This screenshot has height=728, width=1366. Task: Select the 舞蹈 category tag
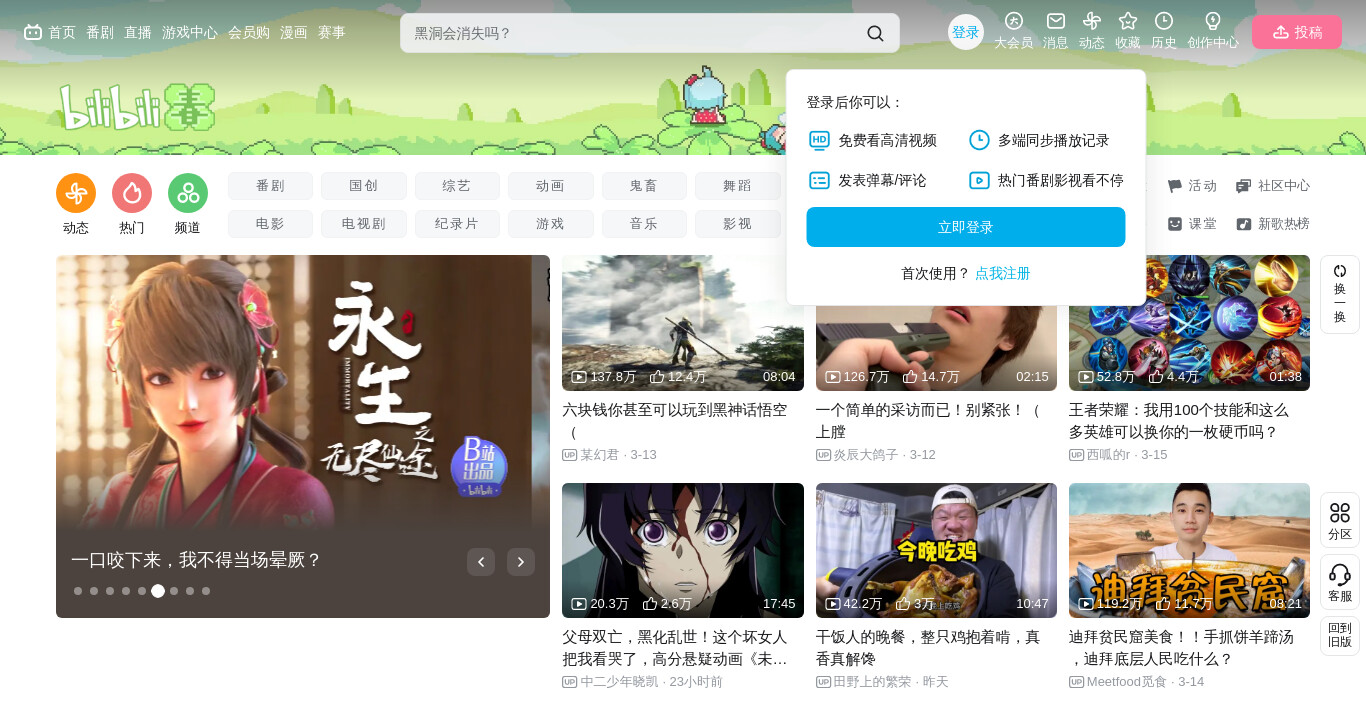(738, 186)
